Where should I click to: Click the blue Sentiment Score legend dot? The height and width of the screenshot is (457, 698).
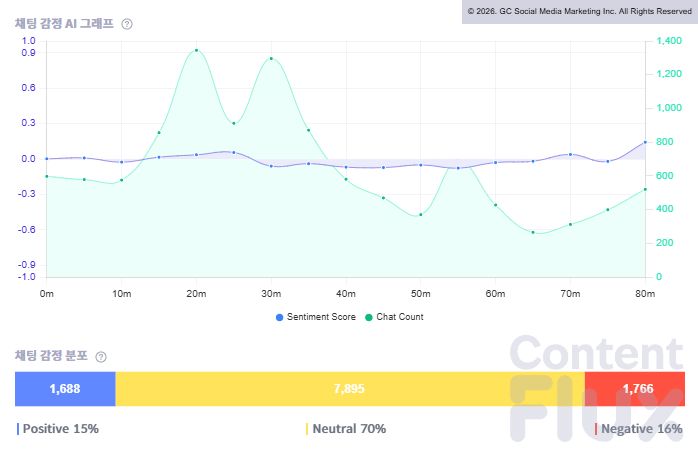tap(279, 317)
